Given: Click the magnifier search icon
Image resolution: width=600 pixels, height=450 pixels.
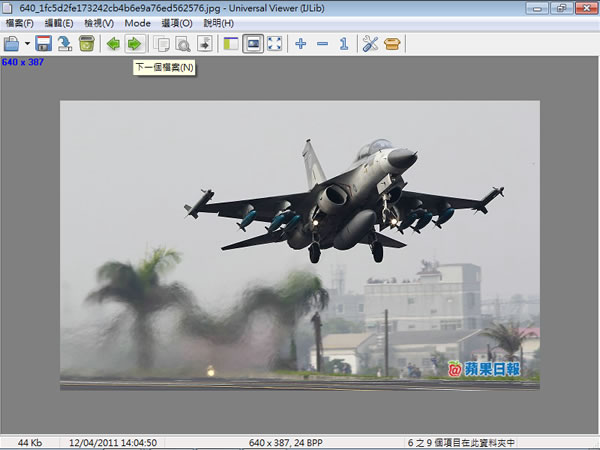Looking at the screenshot, I should click(183, 44).
